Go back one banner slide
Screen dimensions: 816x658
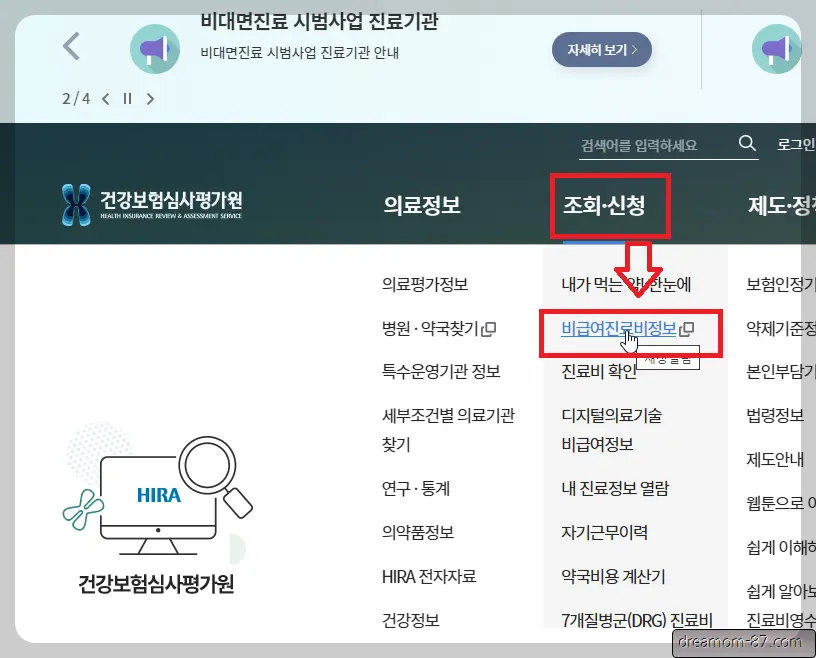105,99
